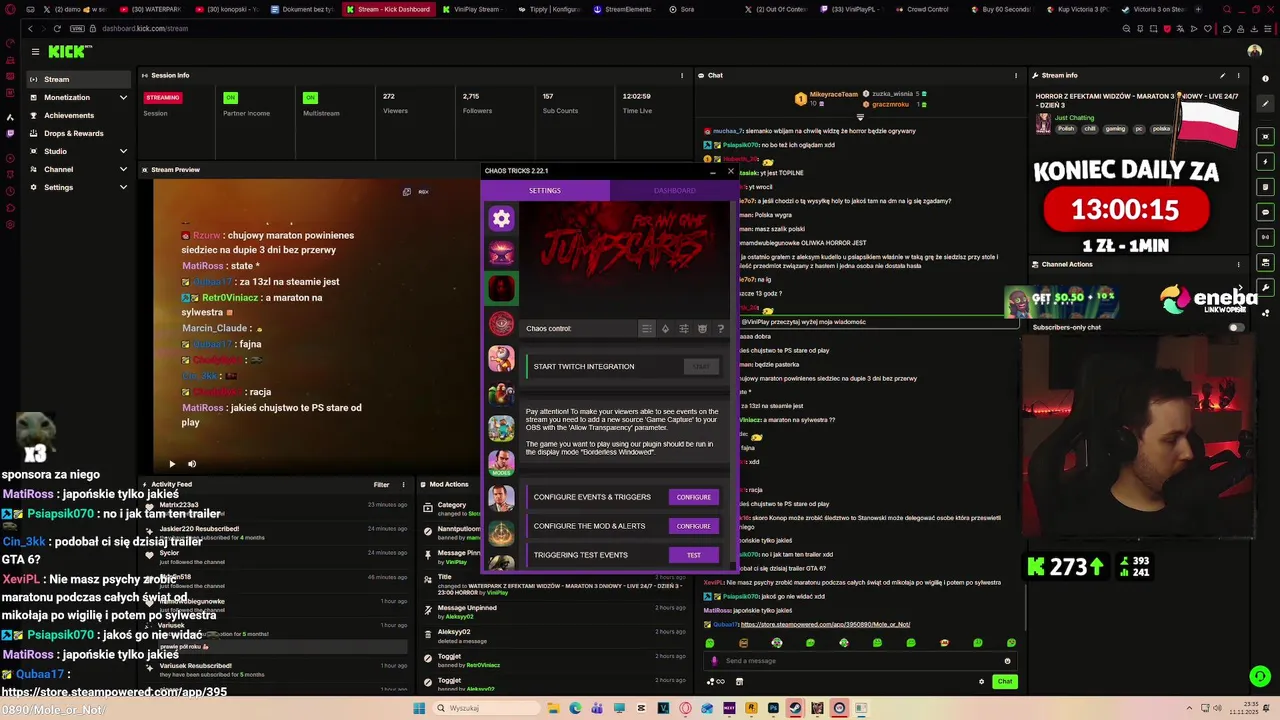Open Steam from the Windows taskbar
Image resolution: width=1280 pixels, height=720 pixels.
pyautogui.click(x=795, y=708)
